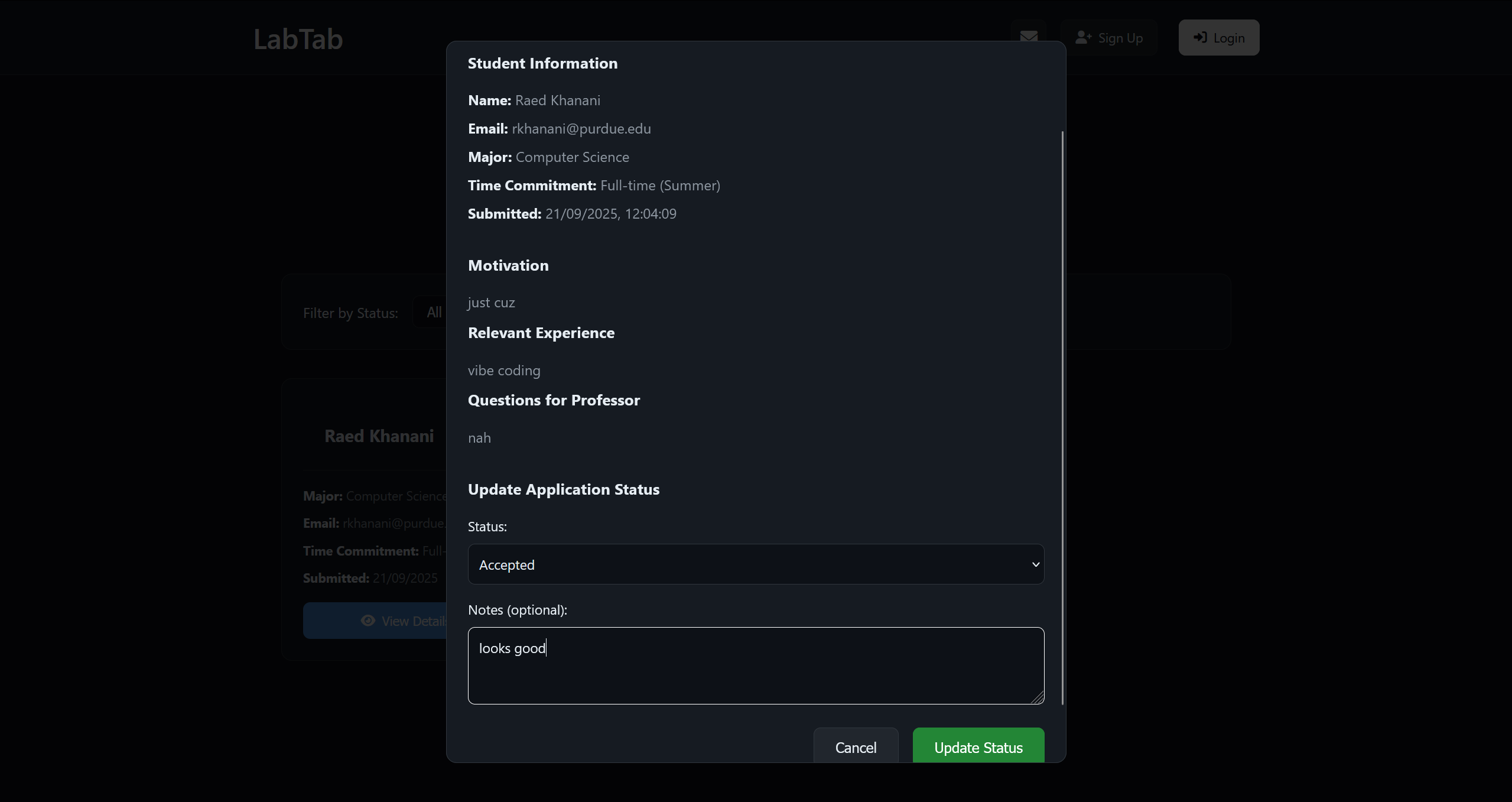Image resolution: width=1512 pixels, height=802 pixels.
Task: Click the user-plus icon beside Sign Up
Action: [x=1083, y=38]
